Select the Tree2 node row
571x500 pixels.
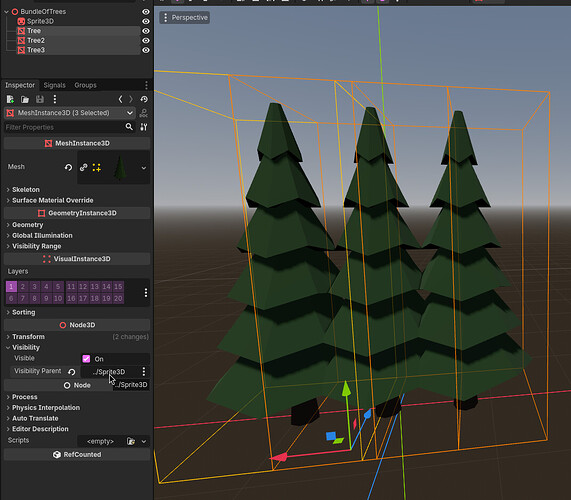coord(78,40)
